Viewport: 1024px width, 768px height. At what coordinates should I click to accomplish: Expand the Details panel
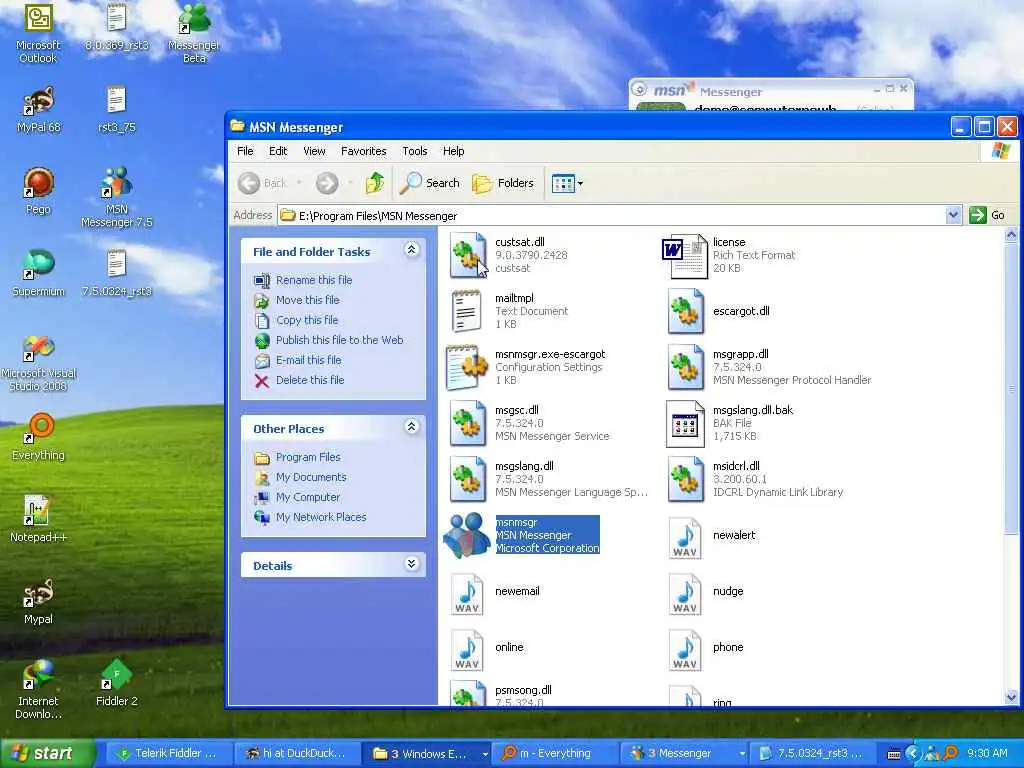click(411, 564)
